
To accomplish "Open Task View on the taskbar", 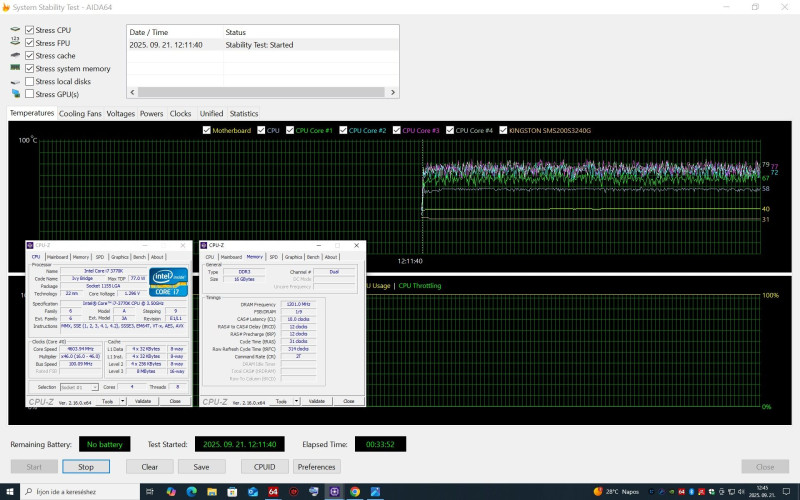I will (149, 491).
